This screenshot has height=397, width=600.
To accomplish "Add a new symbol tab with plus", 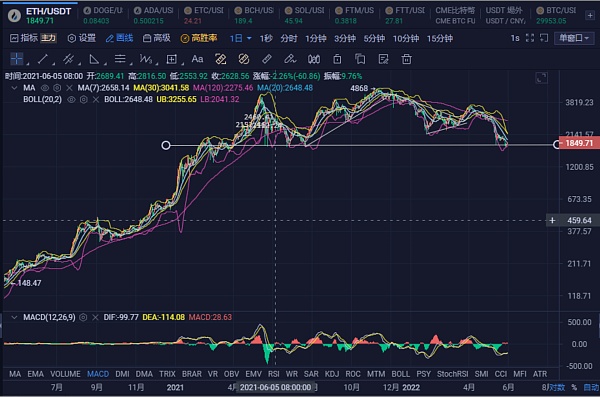I will pos(590,15).
